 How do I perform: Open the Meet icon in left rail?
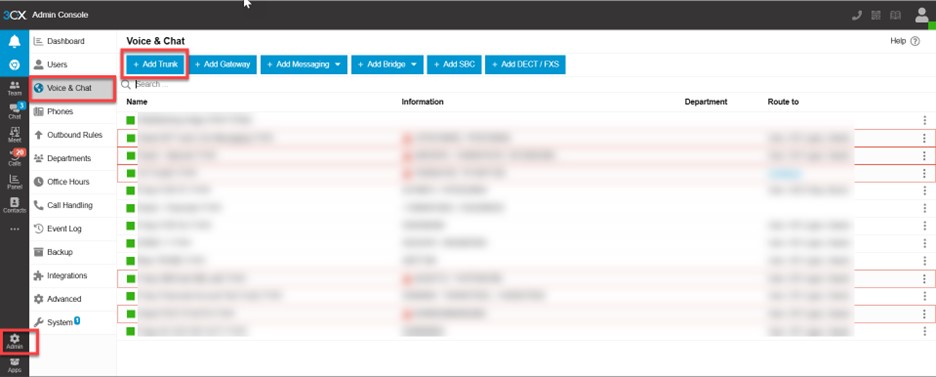(x=14, y=134)
